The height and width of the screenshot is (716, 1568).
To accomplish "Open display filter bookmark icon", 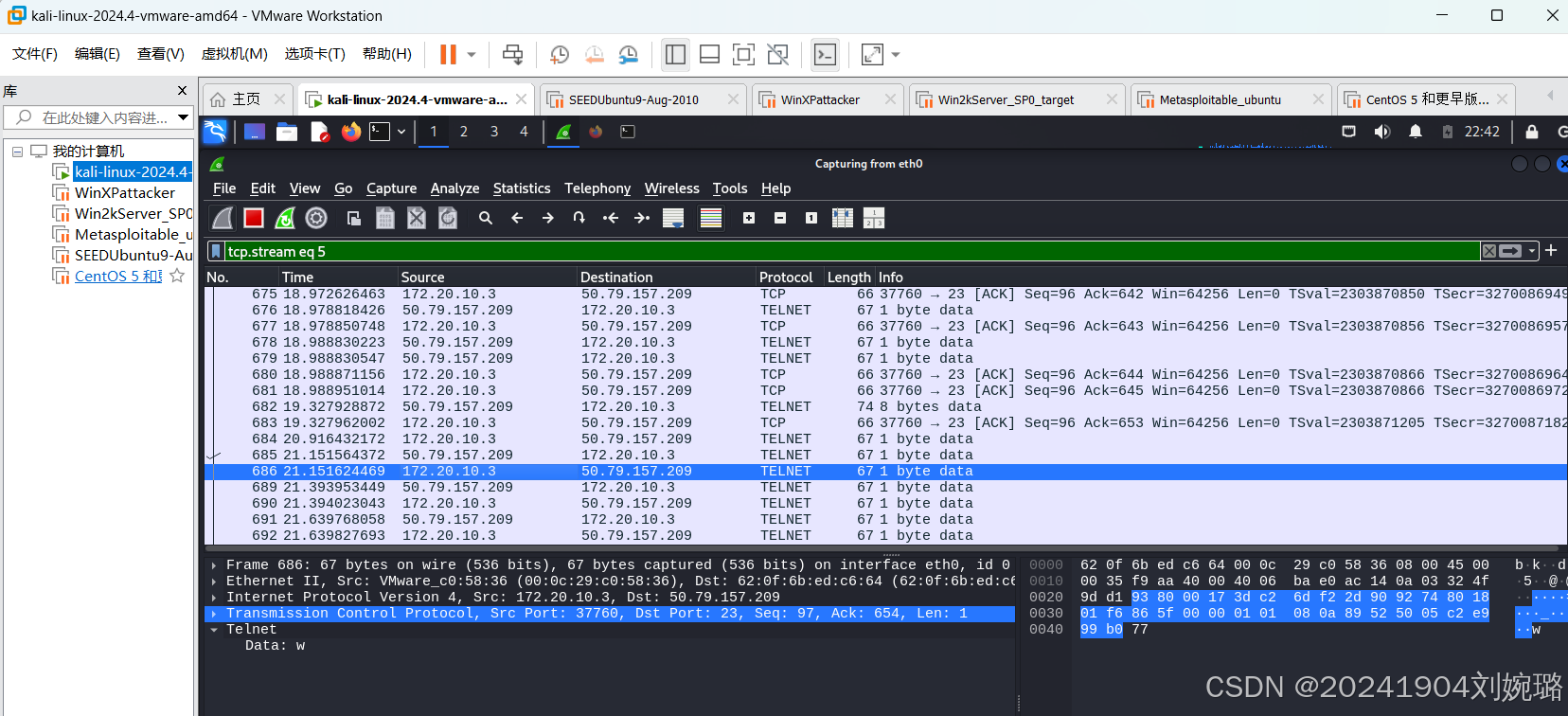I will 216,251.
